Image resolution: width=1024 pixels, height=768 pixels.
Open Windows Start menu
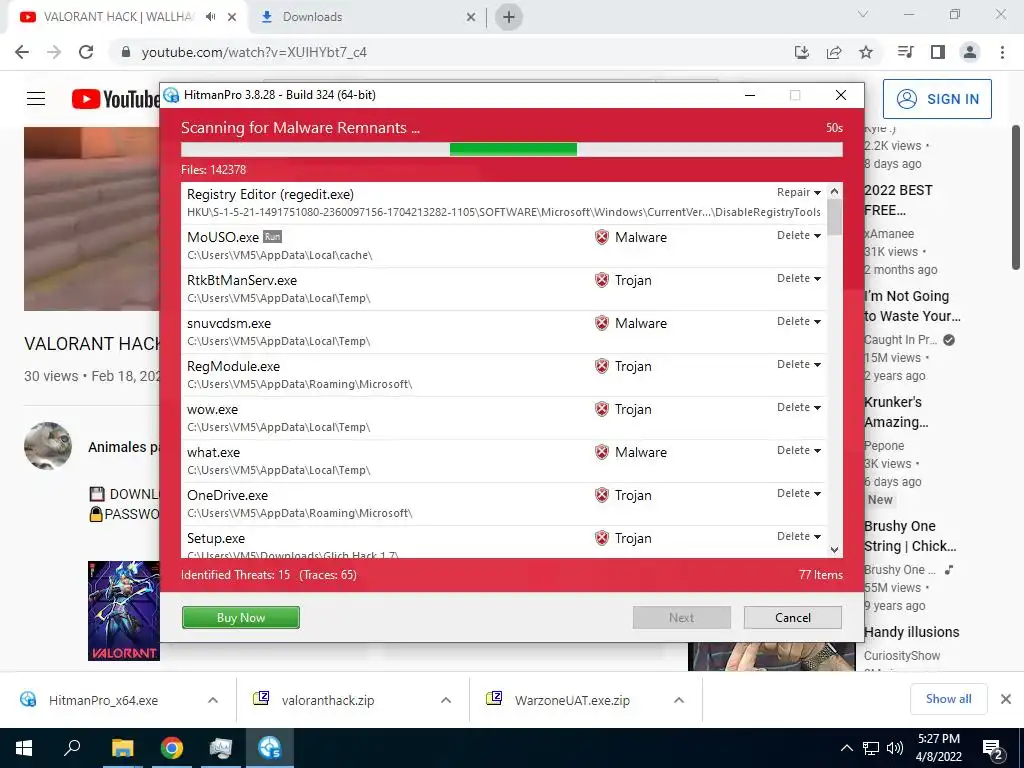[24, 748]
